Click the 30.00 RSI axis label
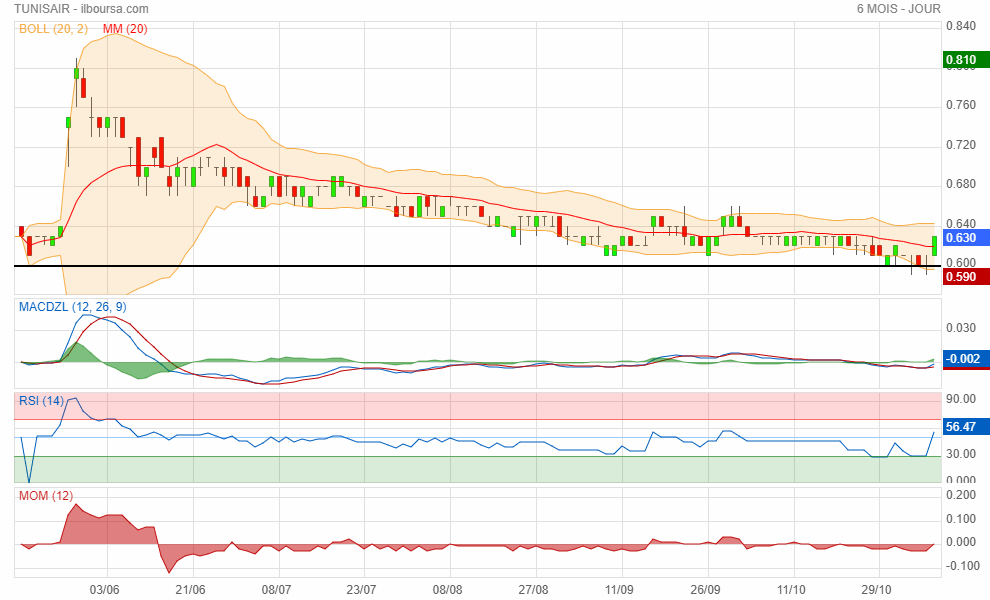Image resolution: width=990 pixels, height=600 pixels. click(961, 453)
